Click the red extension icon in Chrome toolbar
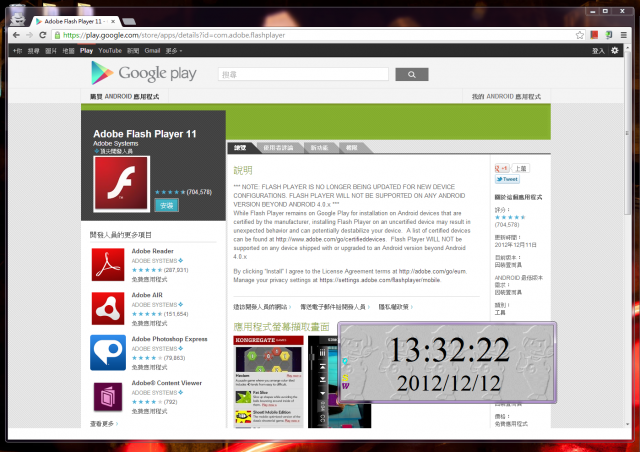This screenshot has height=452, width=640. 594,35
